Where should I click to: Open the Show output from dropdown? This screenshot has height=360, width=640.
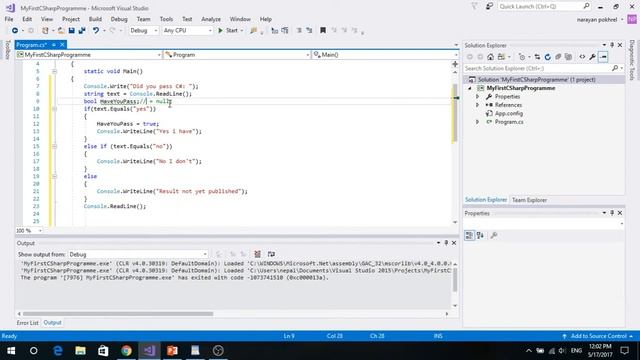(138, 254)
